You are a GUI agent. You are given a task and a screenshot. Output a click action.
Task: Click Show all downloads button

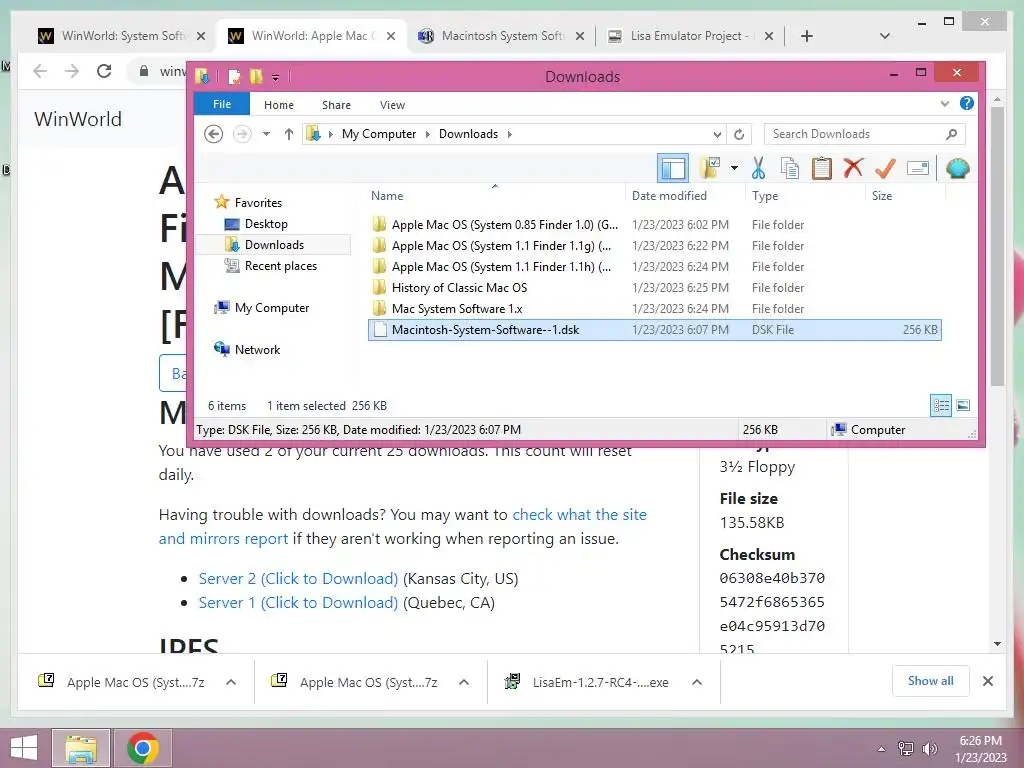(931, 681)
